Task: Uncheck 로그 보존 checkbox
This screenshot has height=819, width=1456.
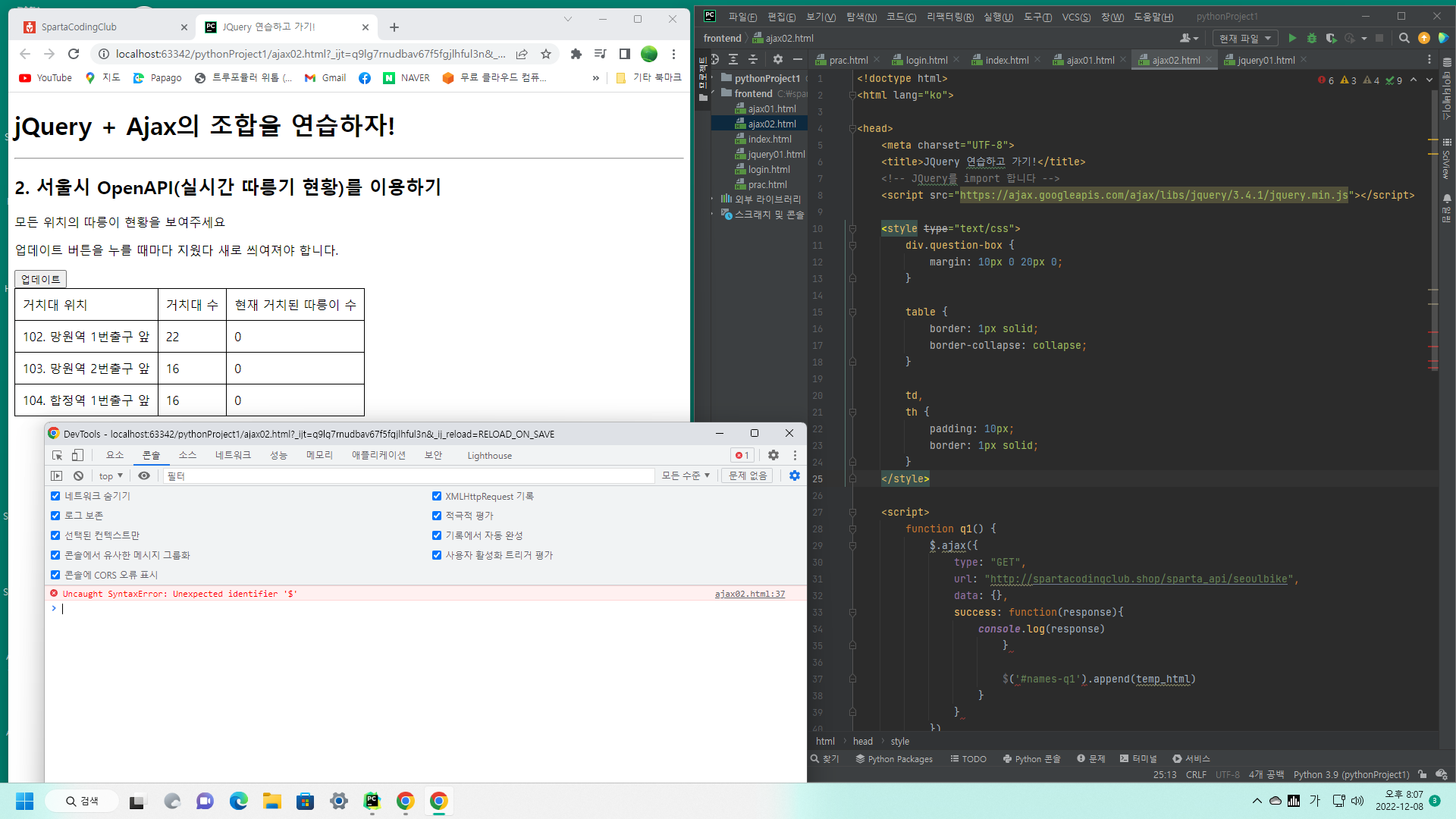Action: coord(55,516)
